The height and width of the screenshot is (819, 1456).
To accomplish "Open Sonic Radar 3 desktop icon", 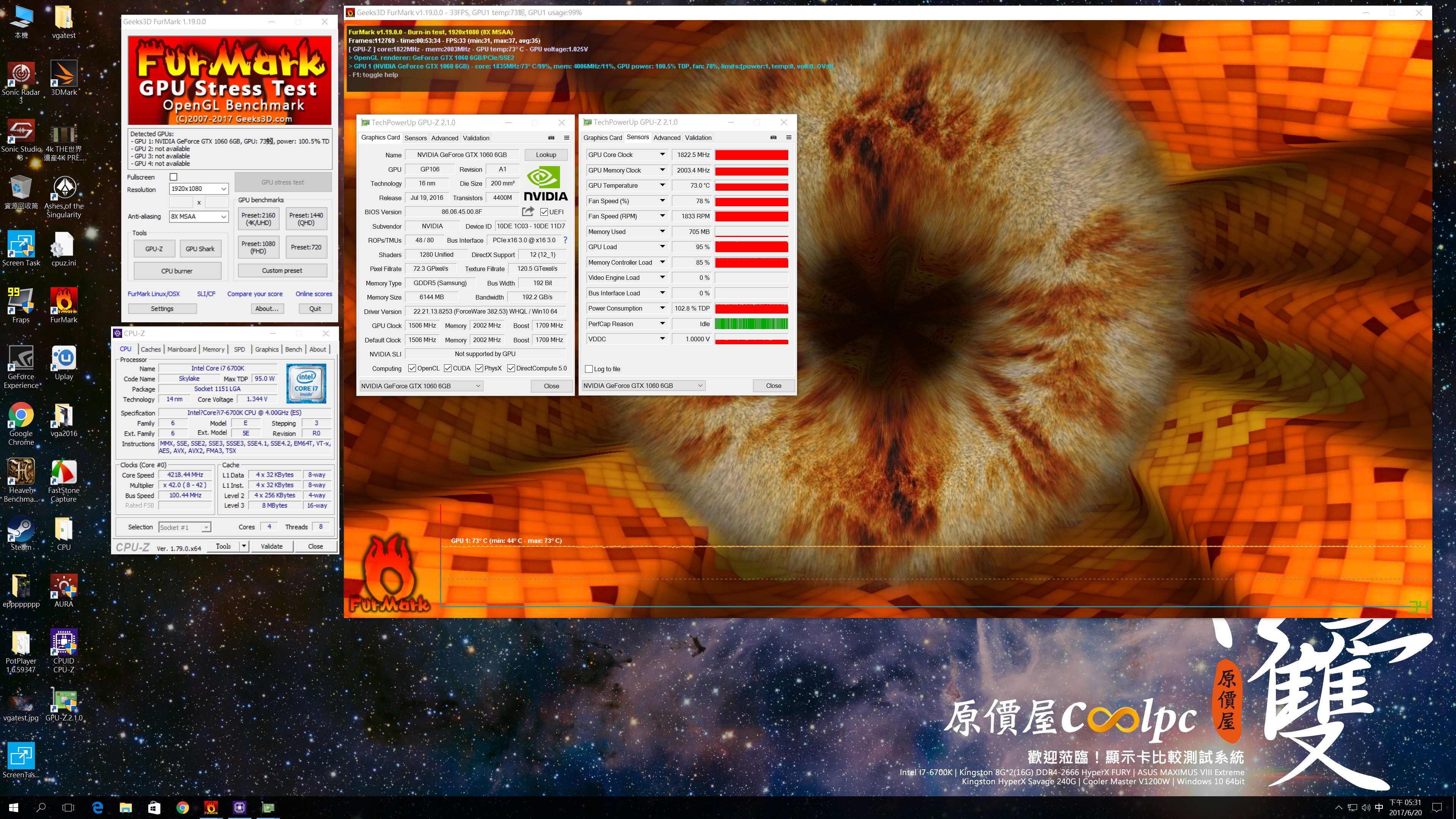I will tap(21, 83).
